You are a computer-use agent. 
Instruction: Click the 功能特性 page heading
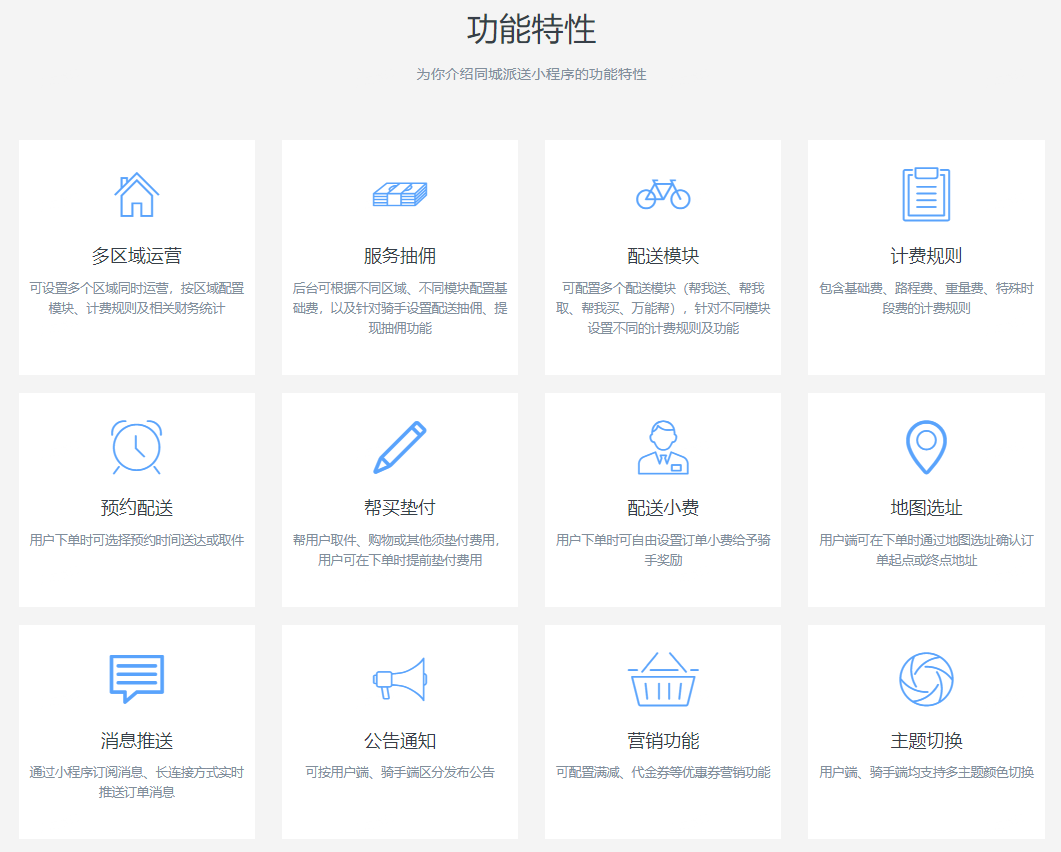click(x=531, y=30)
